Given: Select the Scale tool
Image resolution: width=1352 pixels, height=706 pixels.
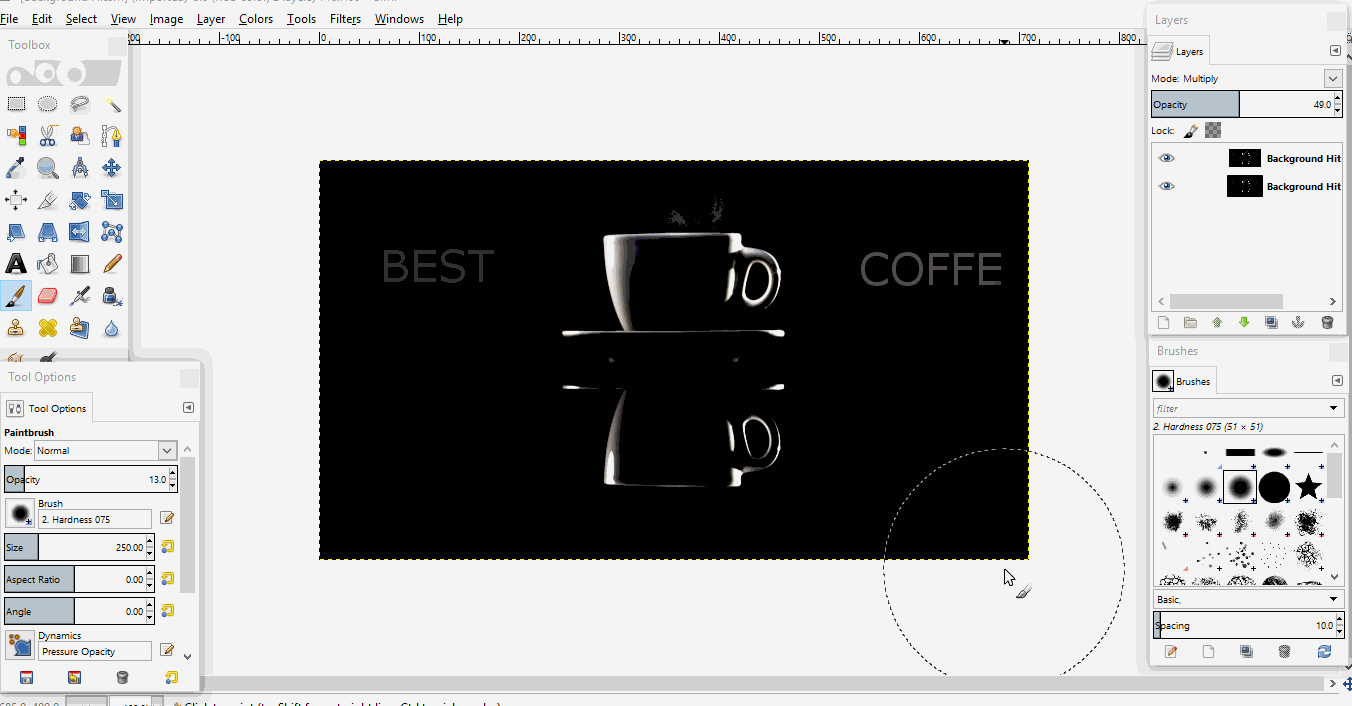Looking at the screenshot, I should [112, 200].
